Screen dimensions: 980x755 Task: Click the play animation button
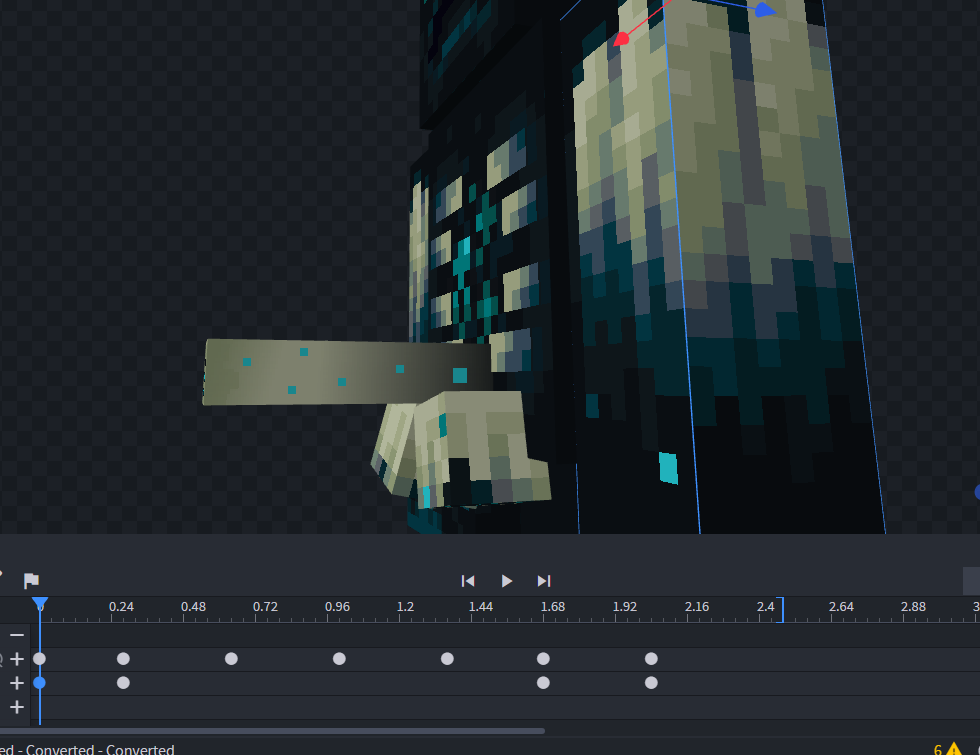[506, 581]
